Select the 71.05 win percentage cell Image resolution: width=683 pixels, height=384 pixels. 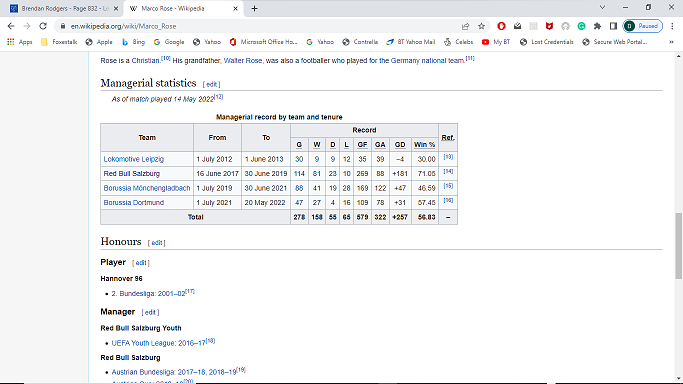click(x=426, y=173)
